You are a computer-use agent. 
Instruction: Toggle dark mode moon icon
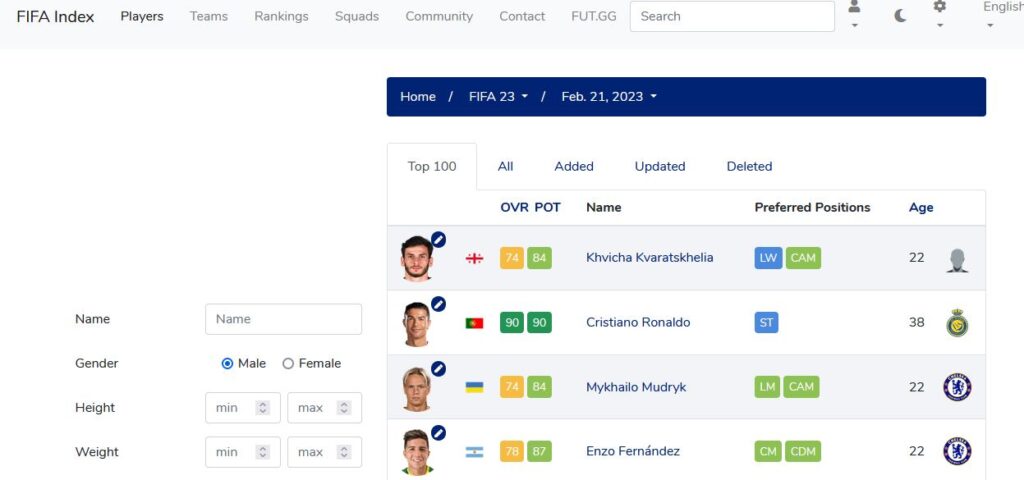click(900, 16)
